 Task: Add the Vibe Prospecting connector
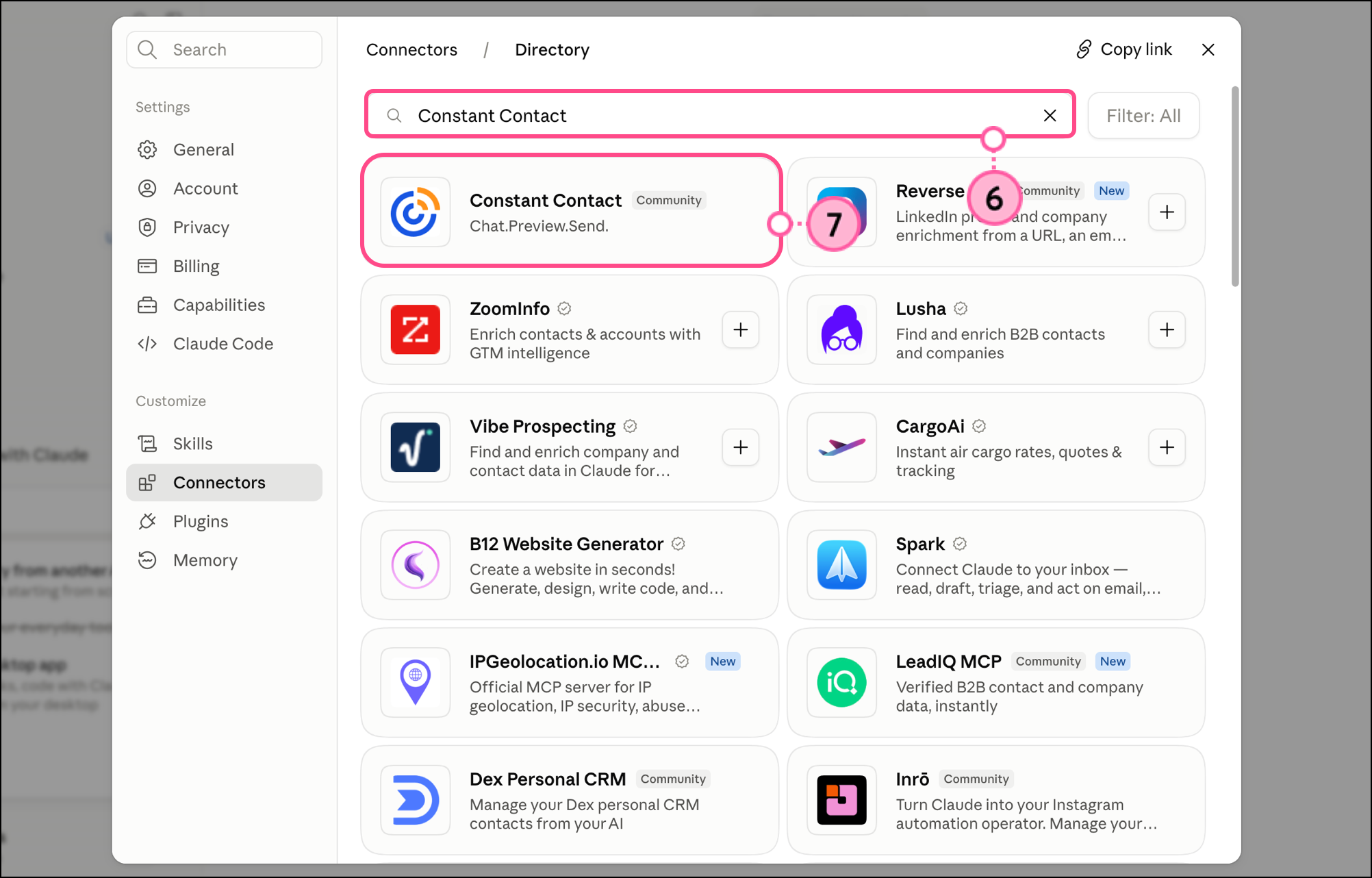click(740, 447)
